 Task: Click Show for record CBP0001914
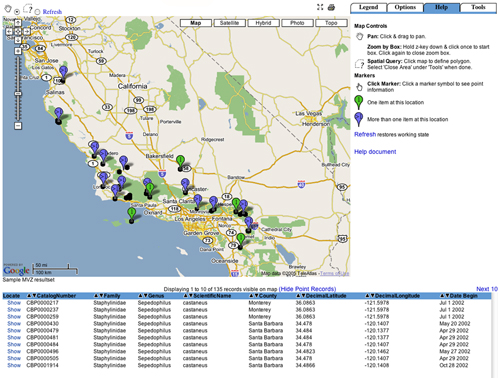(14, 365)
